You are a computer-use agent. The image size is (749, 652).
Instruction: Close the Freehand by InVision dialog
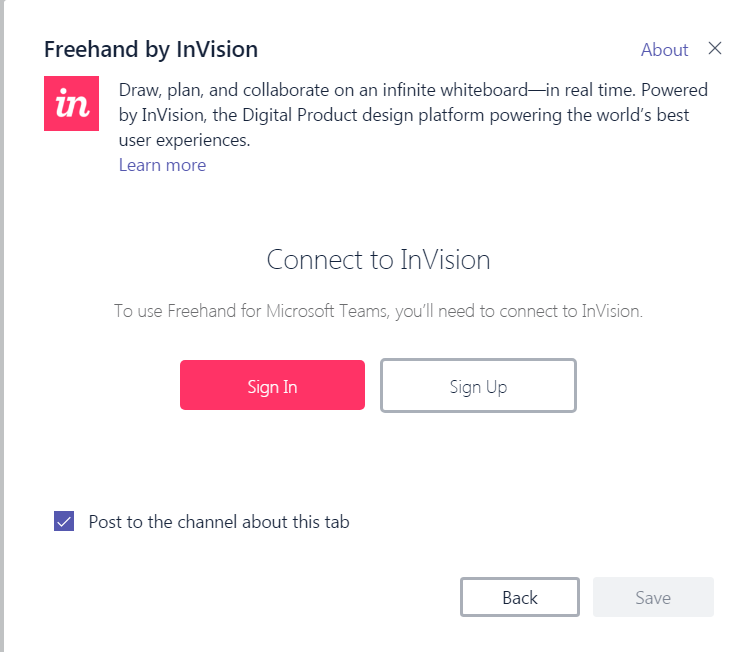pos(714,48)
